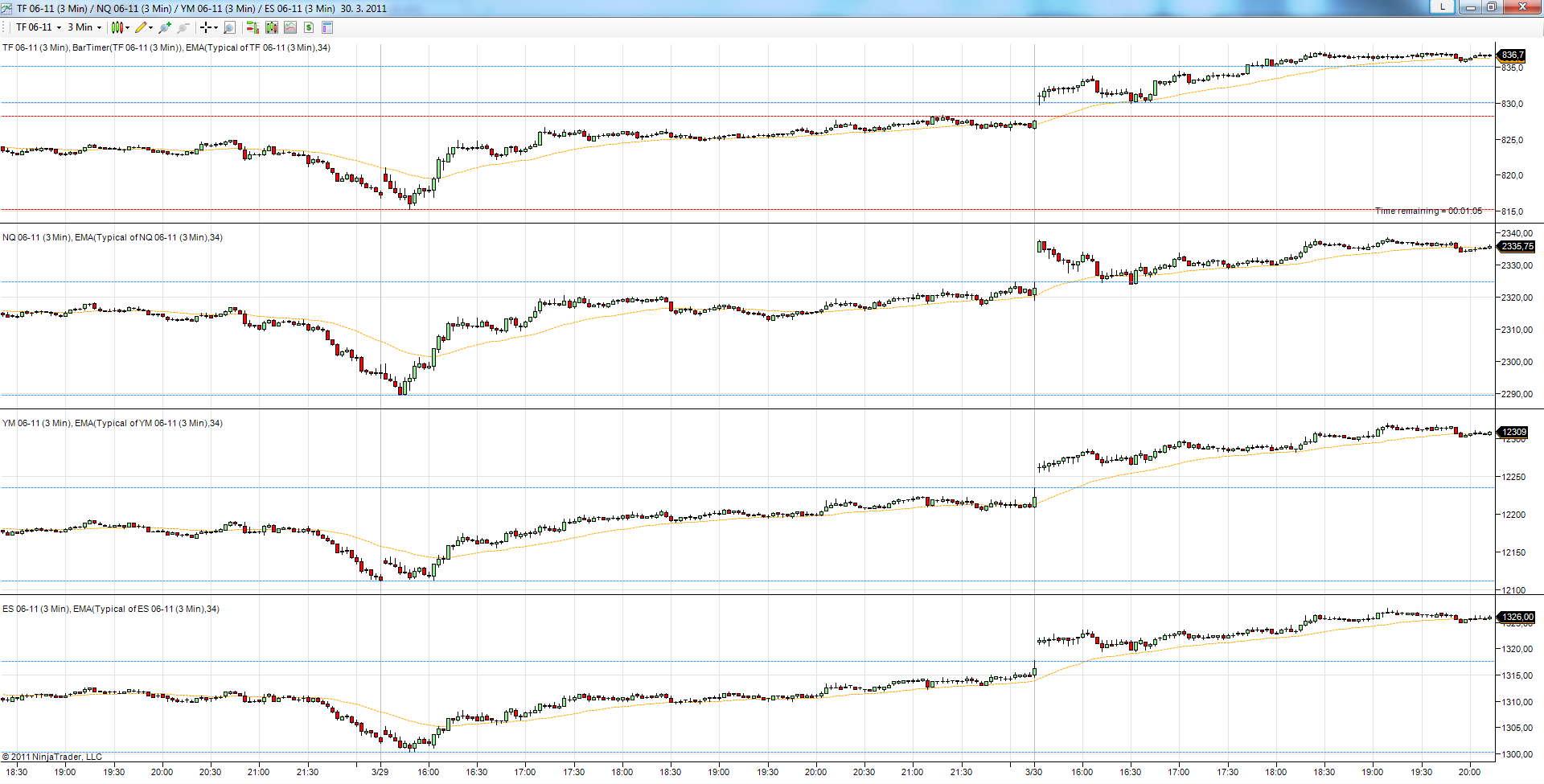The height and width of the screenshot is (784, 1544).
Task: Click the 1326,00 current price marker
Action: click(1517, 617)
